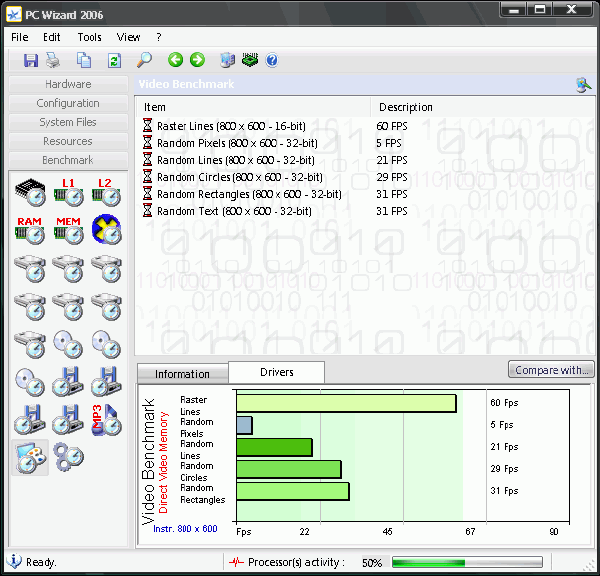Screen dimensions: 600x576
Task: Click the computer monitors toolbar icon
Action: click(x=228, y=60)
